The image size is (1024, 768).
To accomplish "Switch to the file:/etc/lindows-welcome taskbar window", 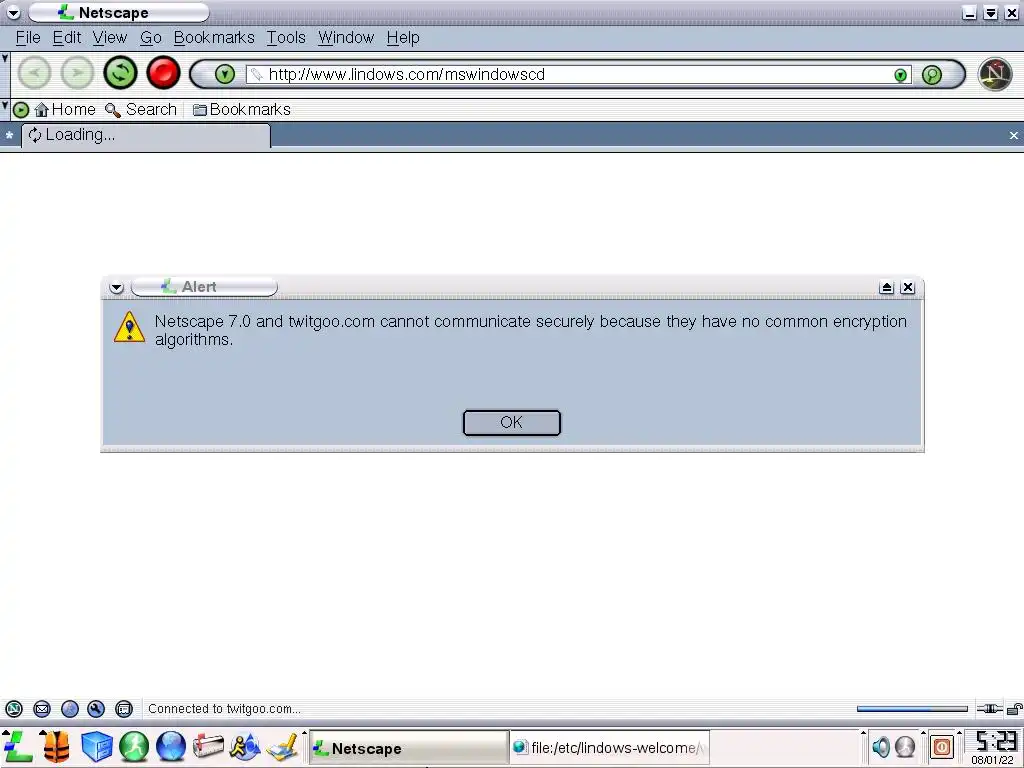I will 609,748.
